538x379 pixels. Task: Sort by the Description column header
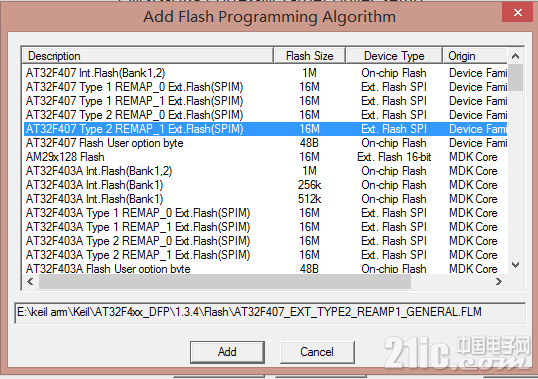point(148,56)
